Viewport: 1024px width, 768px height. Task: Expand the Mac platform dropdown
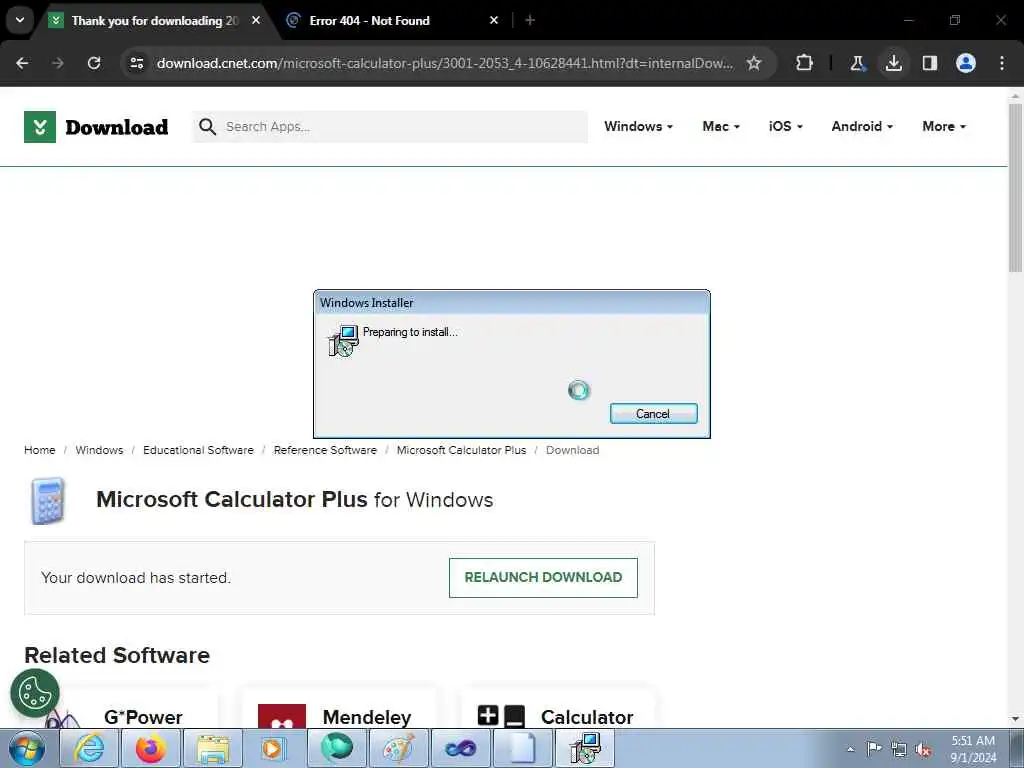click(x=721, y=127)
